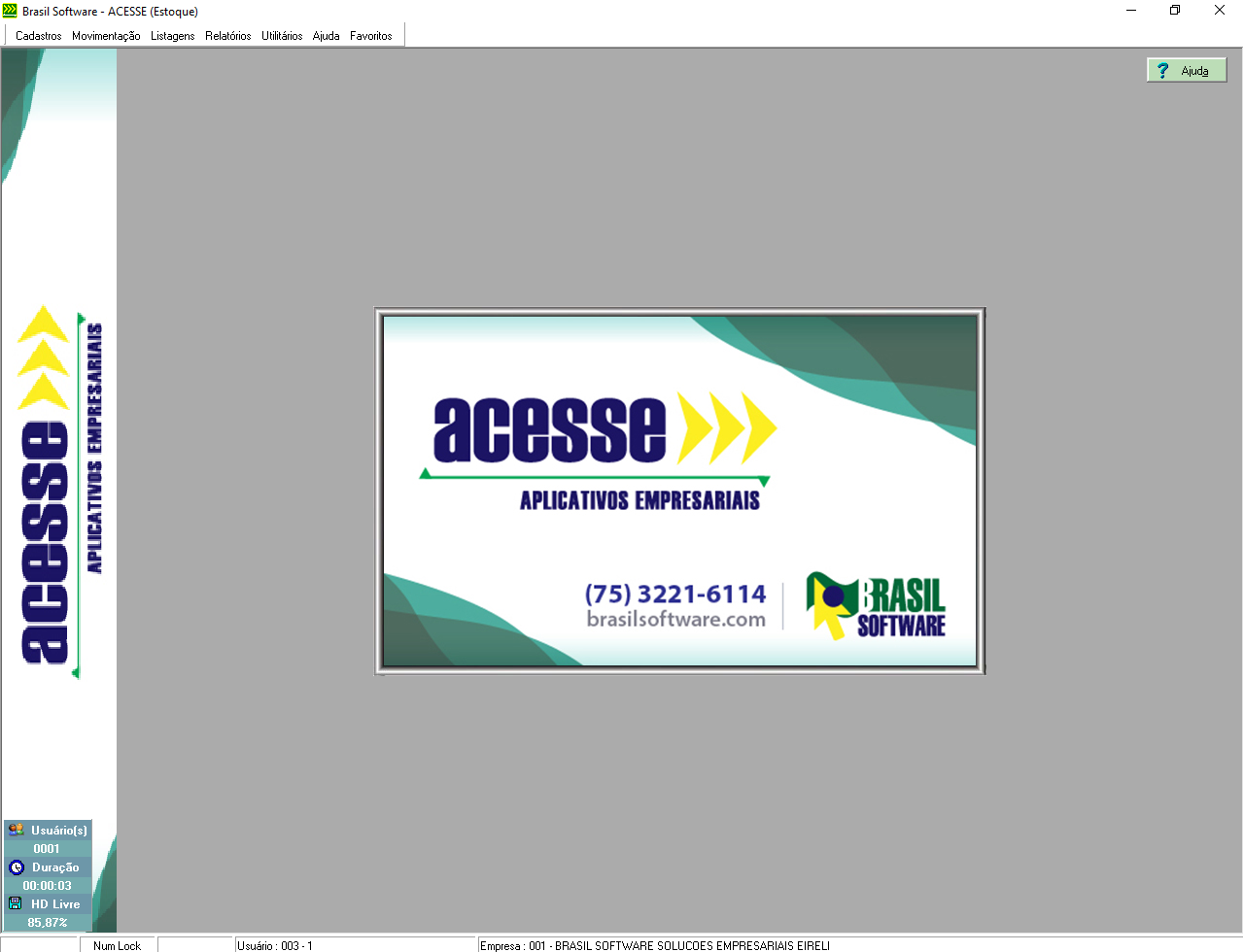Click the HD Livre label
The image size is (1244, 952).
point(55,904)
